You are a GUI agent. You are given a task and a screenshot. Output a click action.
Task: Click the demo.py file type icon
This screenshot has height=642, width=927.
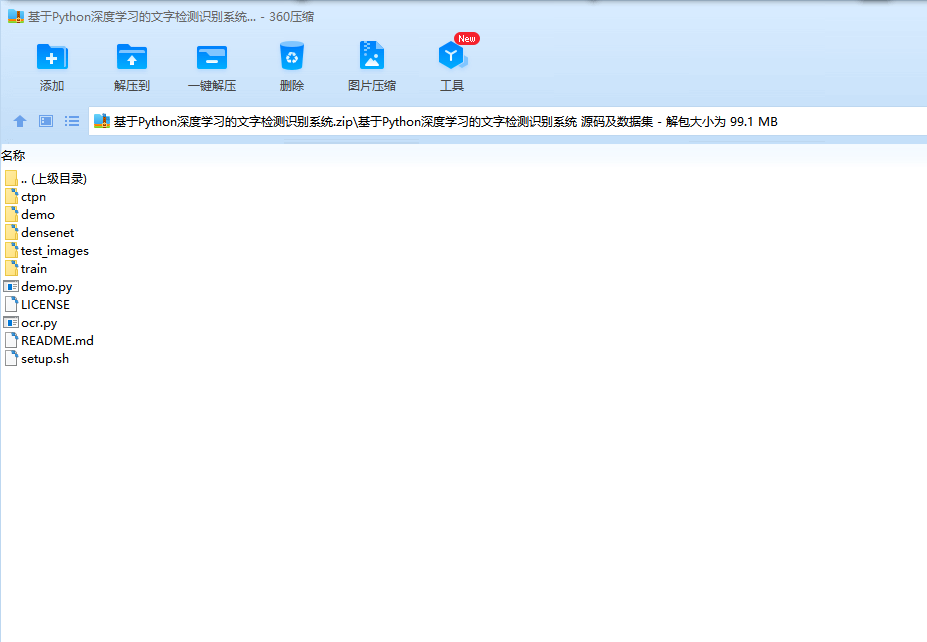[11, 287]
